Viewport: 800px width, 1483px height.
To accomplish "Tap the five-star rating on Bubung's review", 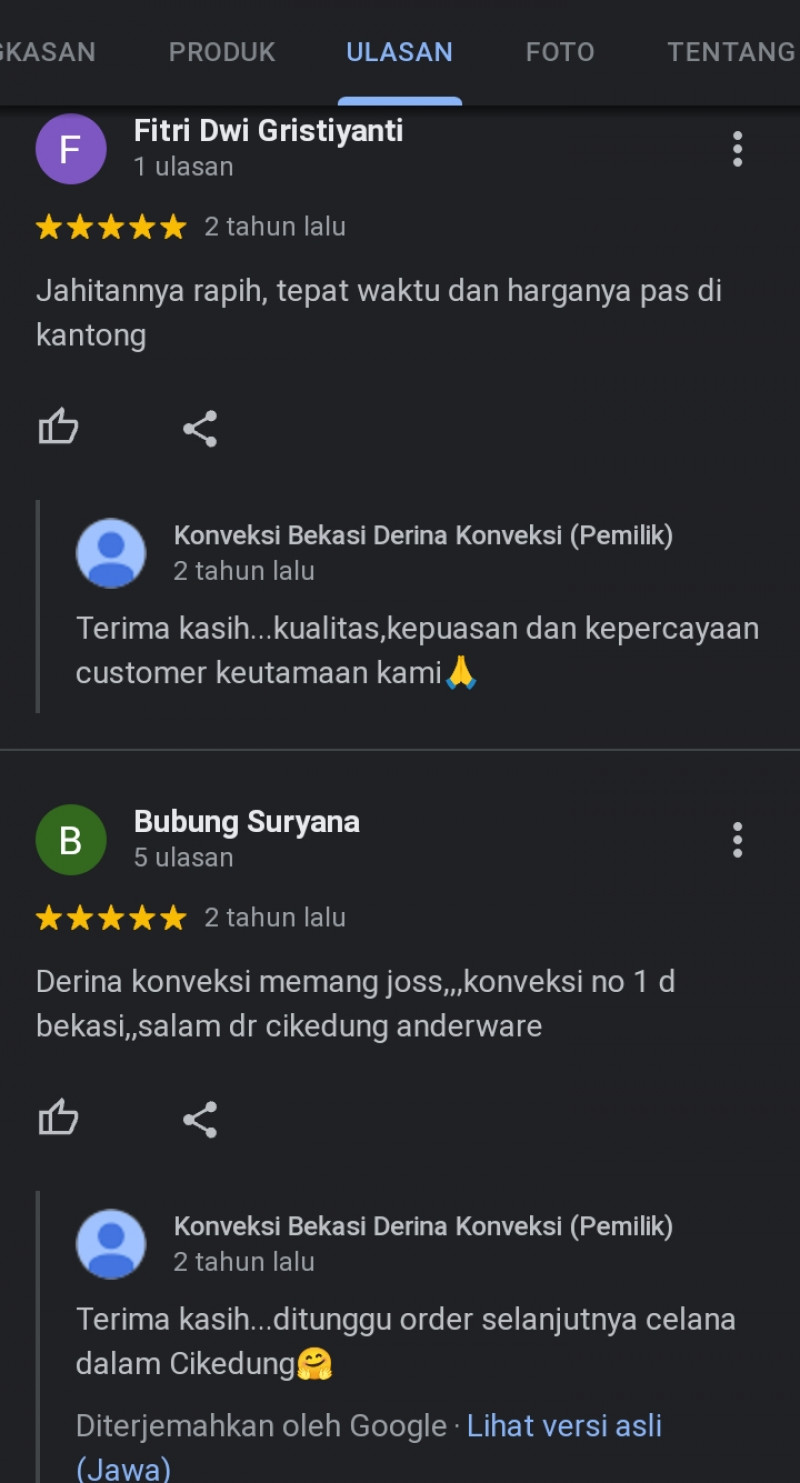I will click(x=111, y=918).
